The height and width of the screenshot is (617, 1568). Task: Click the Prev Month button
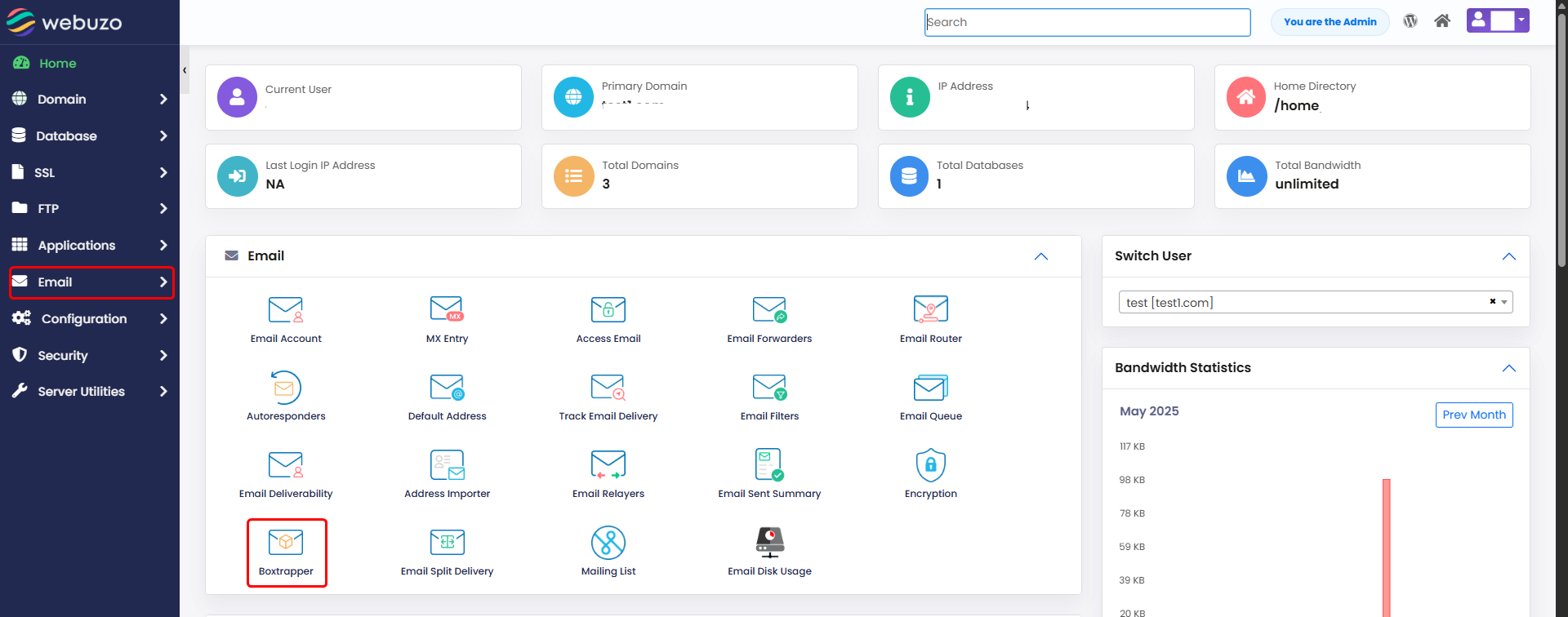(x=1474, y=415)
